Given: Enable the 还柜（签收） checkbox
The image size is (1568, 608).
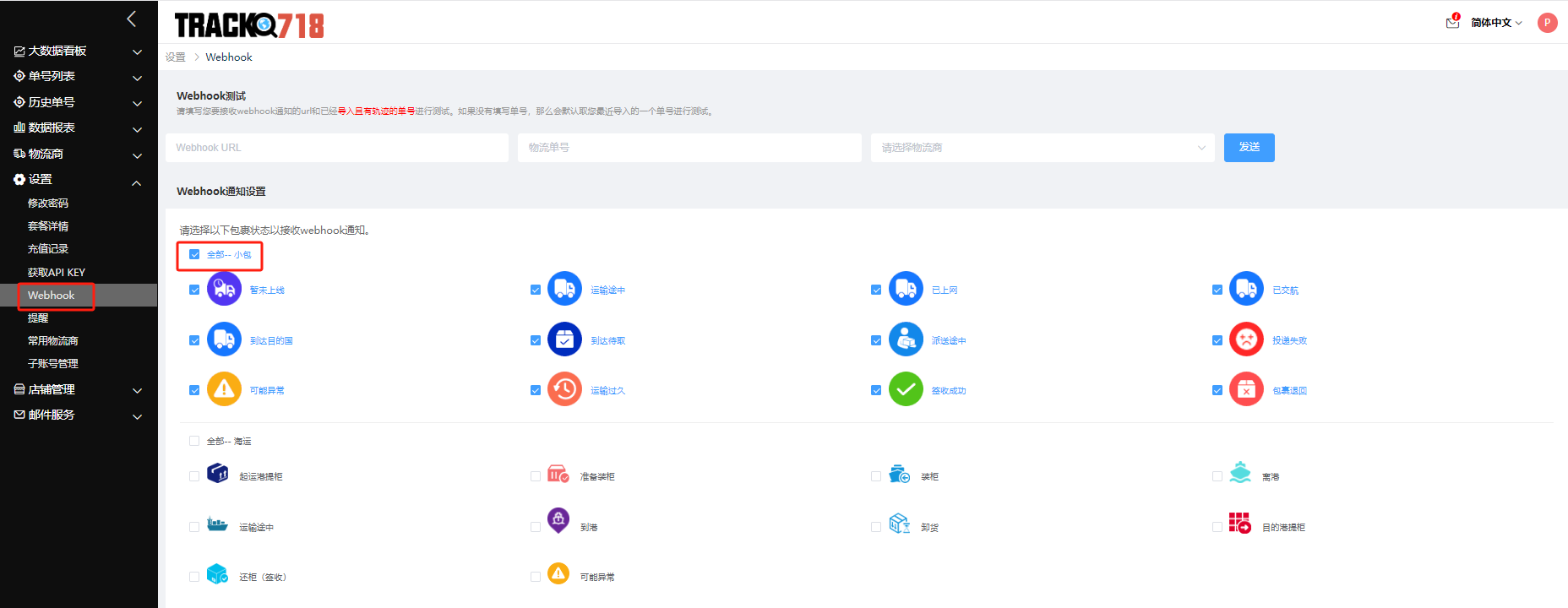Looking at the screenshot, I should click(x=194, y=577).
